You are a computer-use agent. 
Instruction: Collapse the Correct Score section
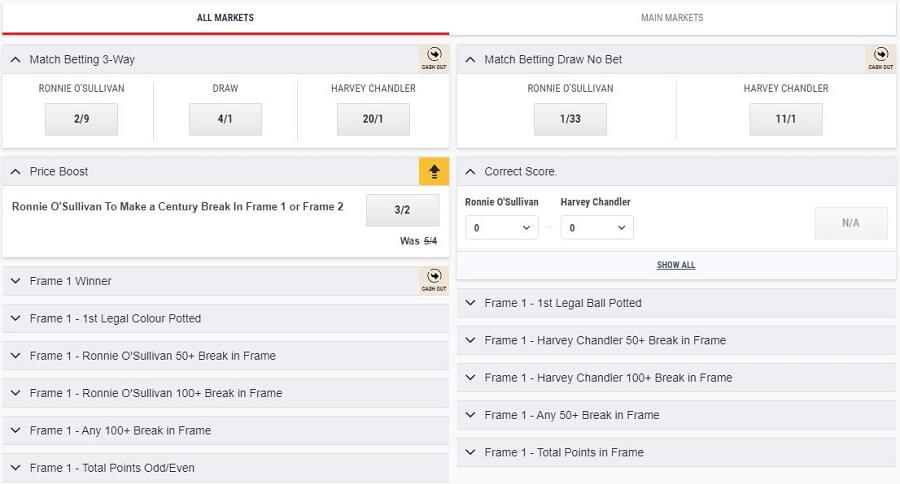point(471,172)
